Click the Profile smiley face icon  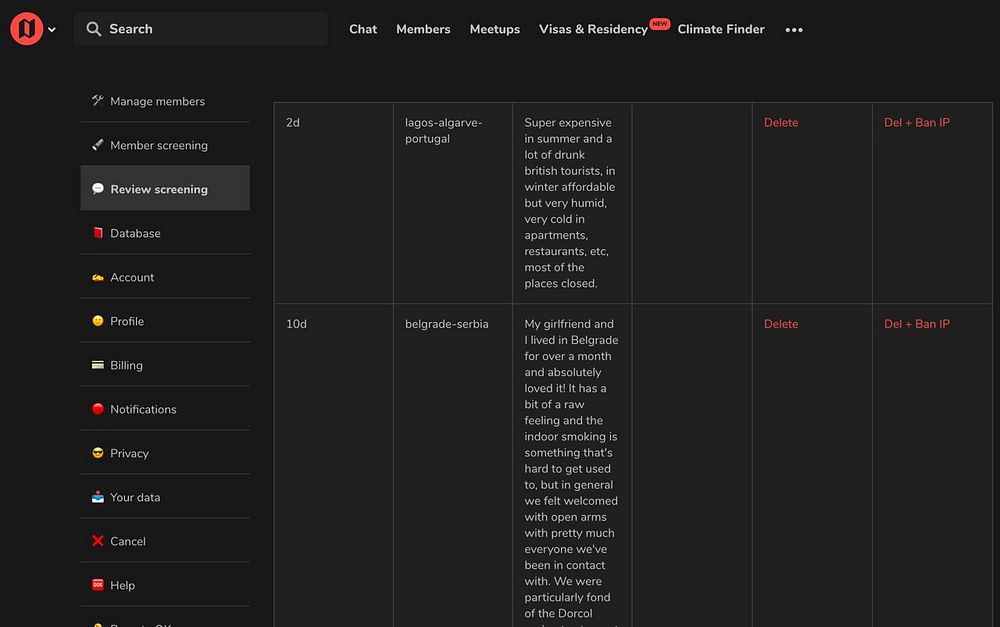98,321
